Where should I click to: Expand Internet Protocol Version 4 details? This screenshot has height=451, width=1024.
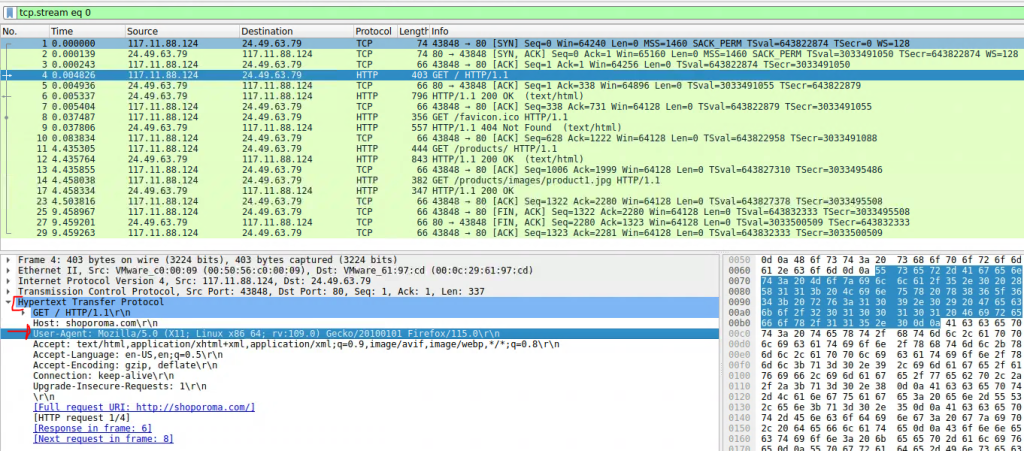(x=10, y=281)
